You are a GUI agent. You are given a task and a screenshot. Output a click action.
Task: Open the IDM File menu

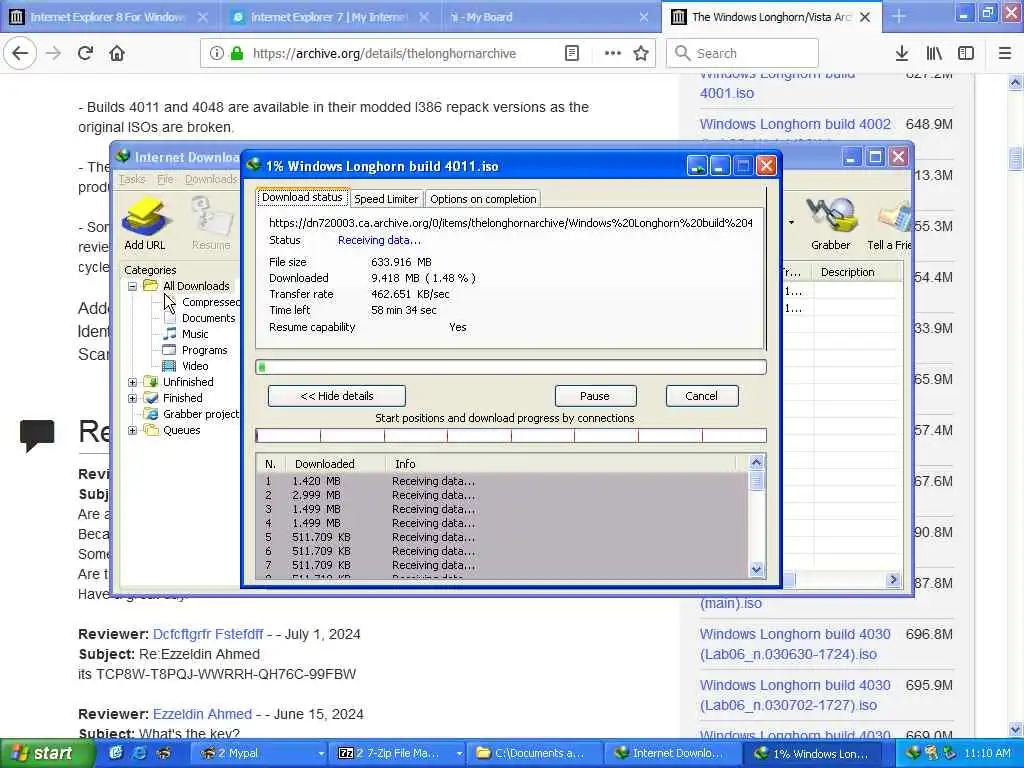[165, 179]
